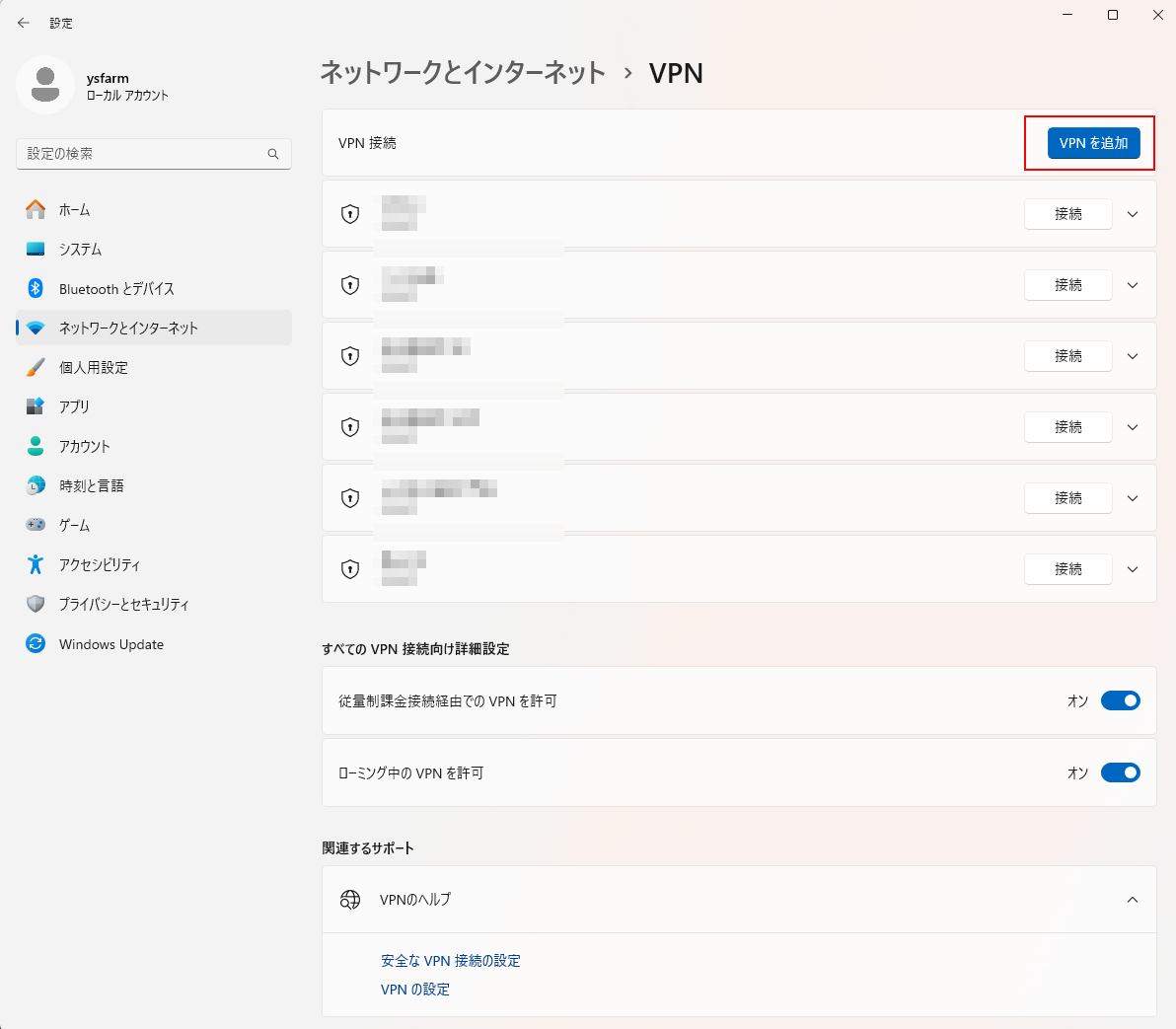Image resolution: width=1176 pixels, height=1029 pixels.
Task: Click the search magnifier icon
Action: pos(273,154)
